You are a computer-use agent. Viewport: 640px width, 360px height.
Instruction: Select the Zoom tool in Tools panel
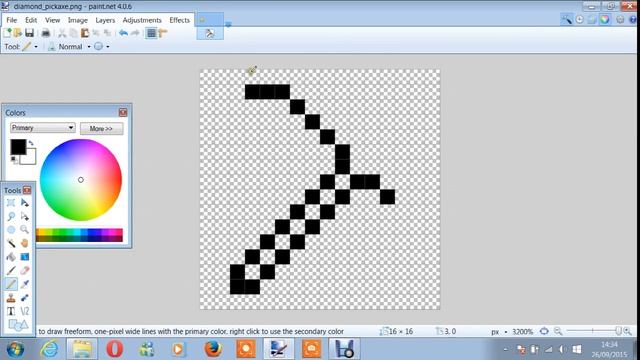coord(25,230)
